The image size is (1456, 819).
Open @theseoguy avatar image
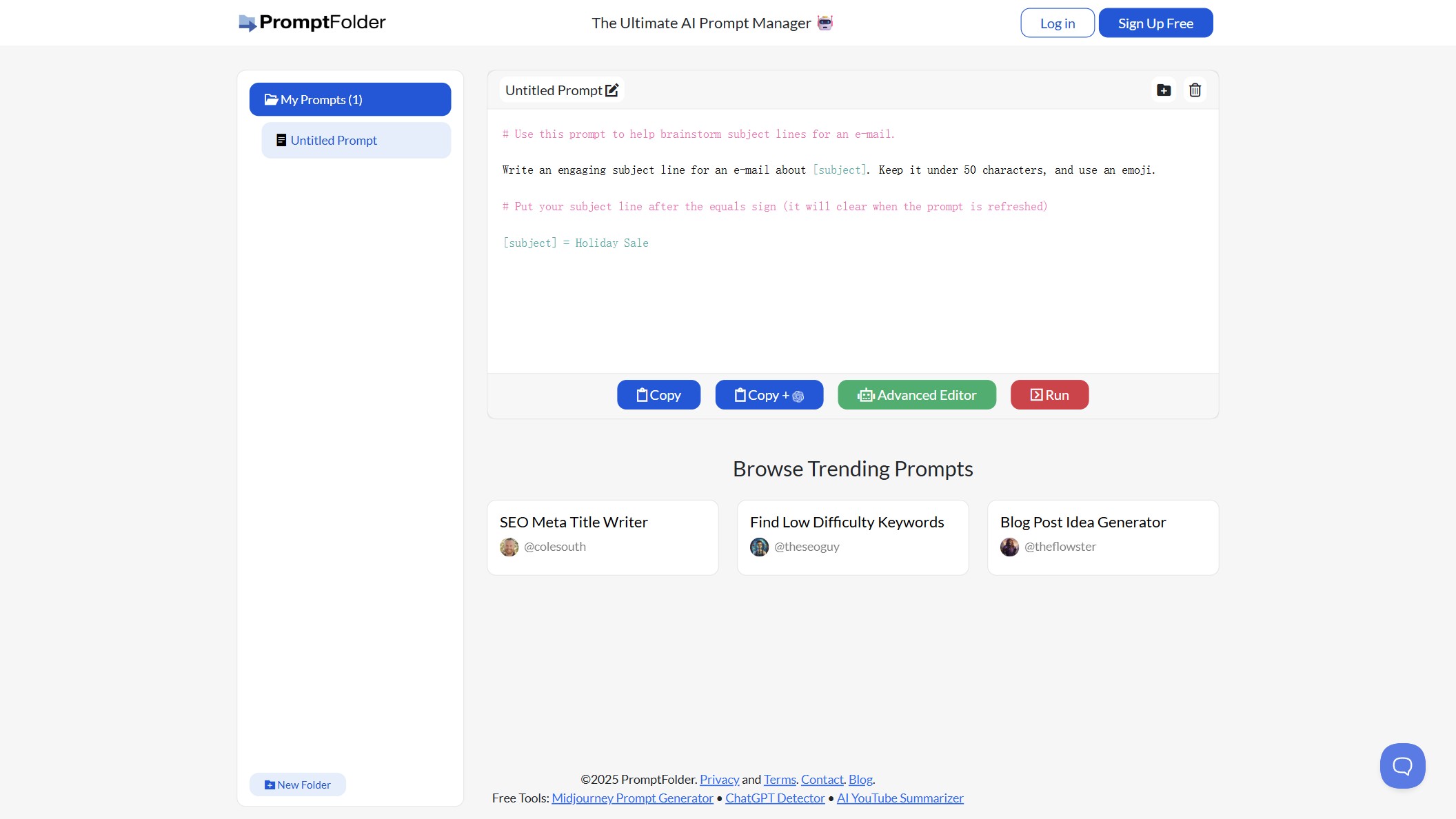[759, 547]
